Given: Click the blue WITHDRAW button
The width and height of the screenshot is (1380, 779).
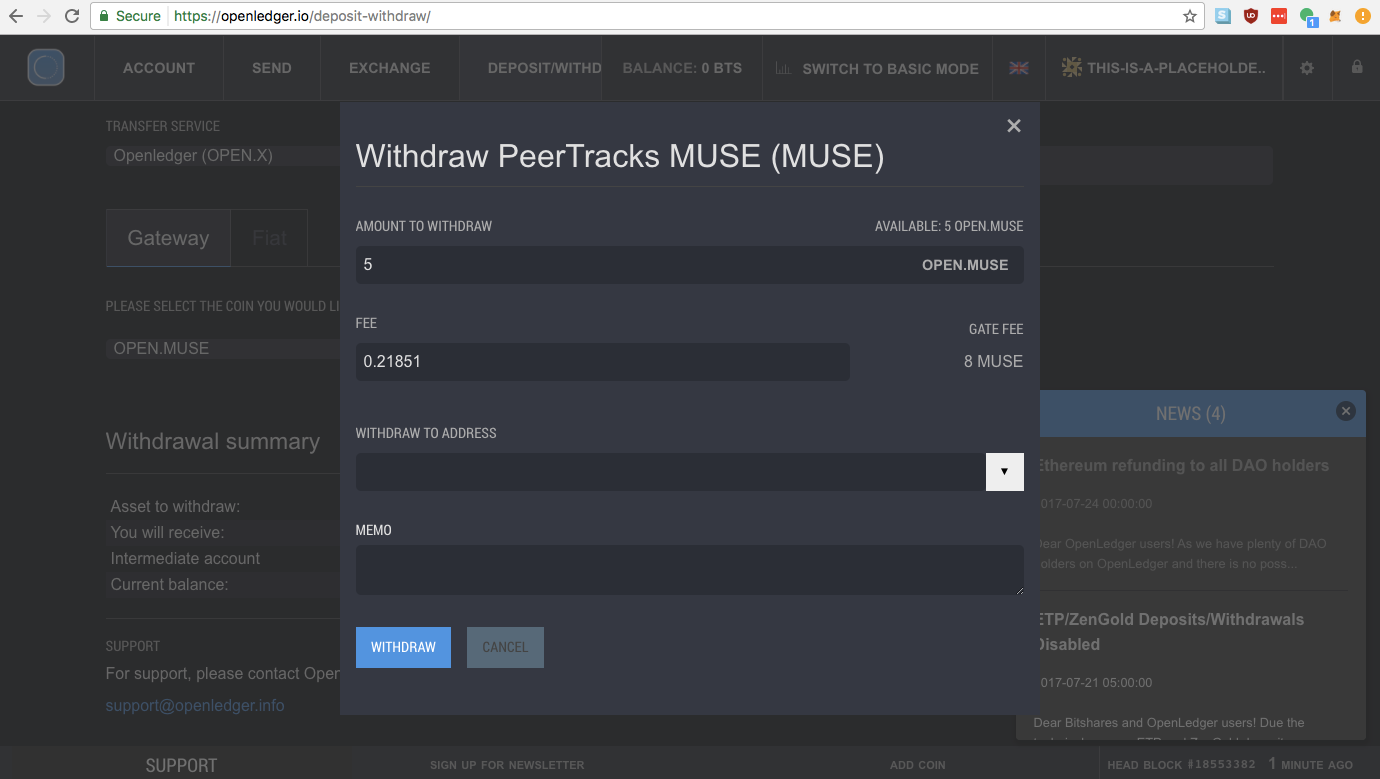Looking at the screenshot, I should 403,647.
